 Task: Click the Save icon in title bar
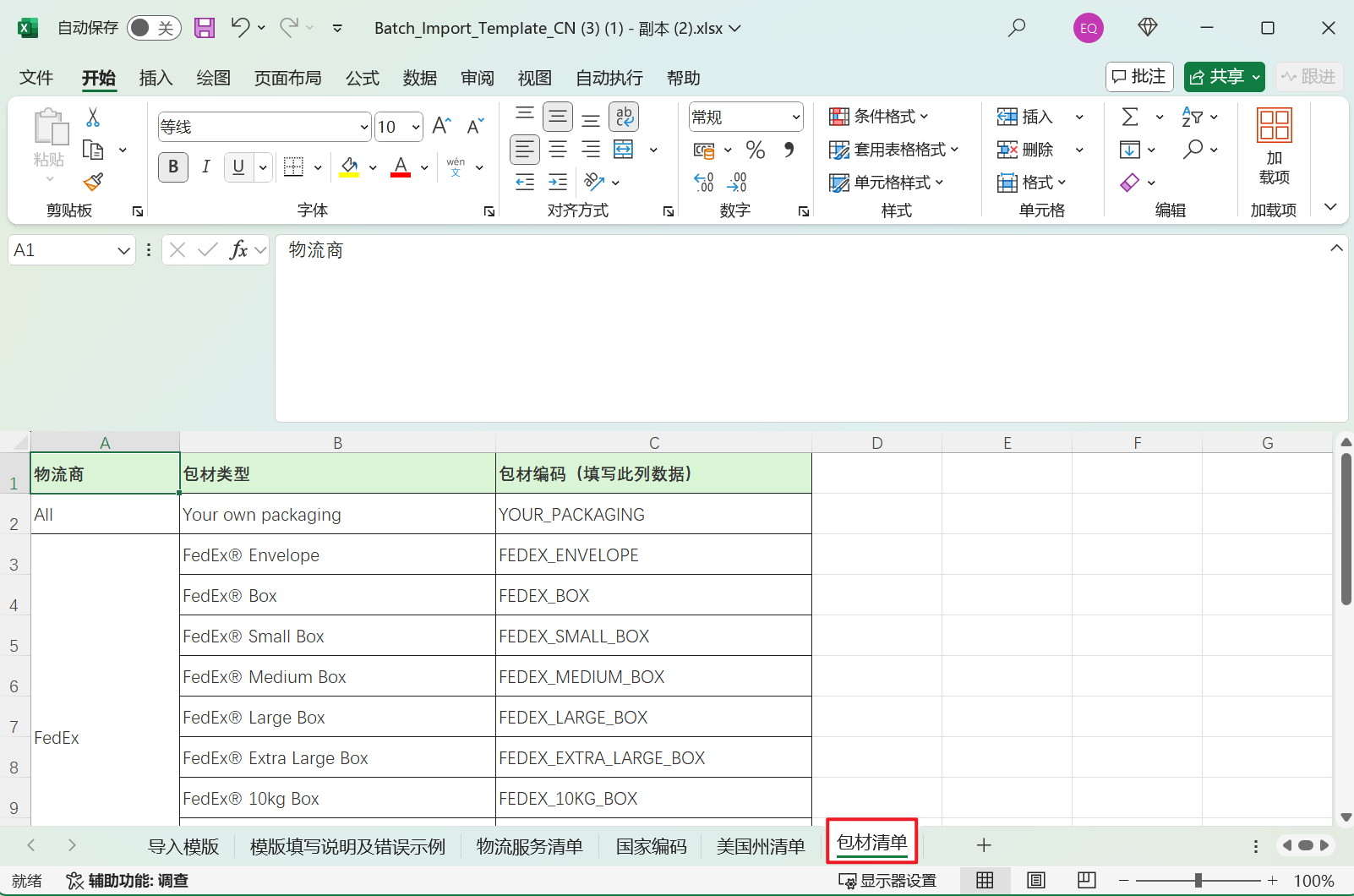tap(205, 28)
